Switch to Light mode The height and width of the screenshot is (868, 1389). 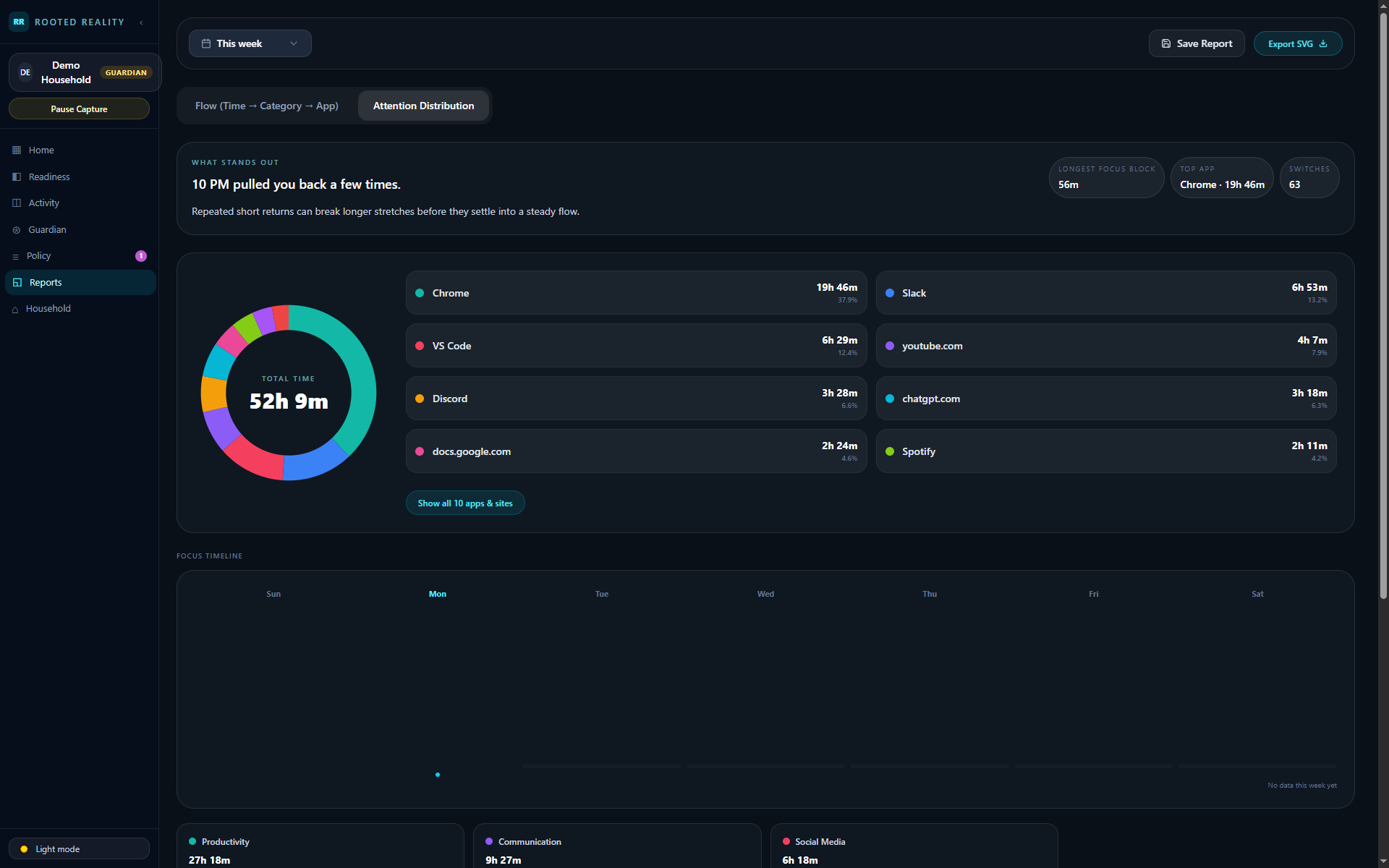click(79, 848)
